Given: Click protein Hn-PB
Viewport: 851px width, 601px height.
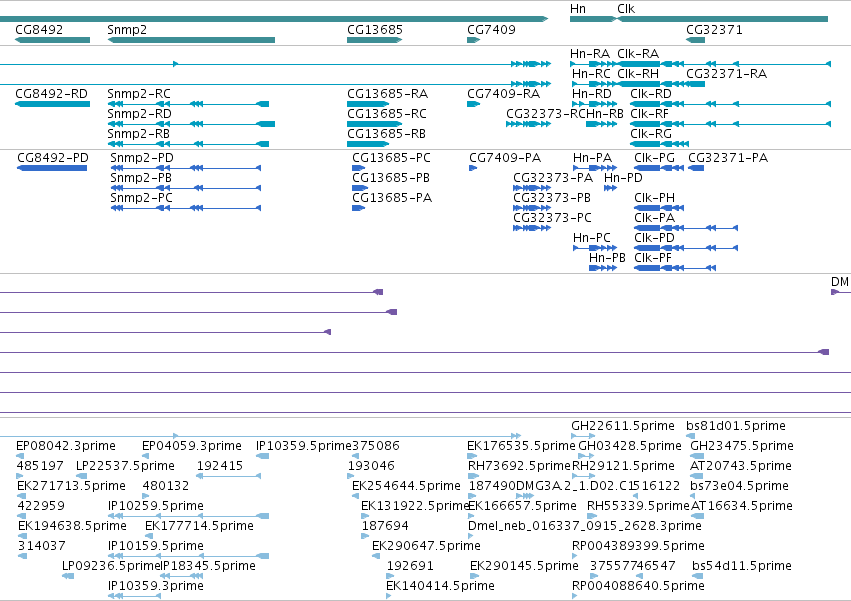Looking at the screenshot, I should 607,258.
